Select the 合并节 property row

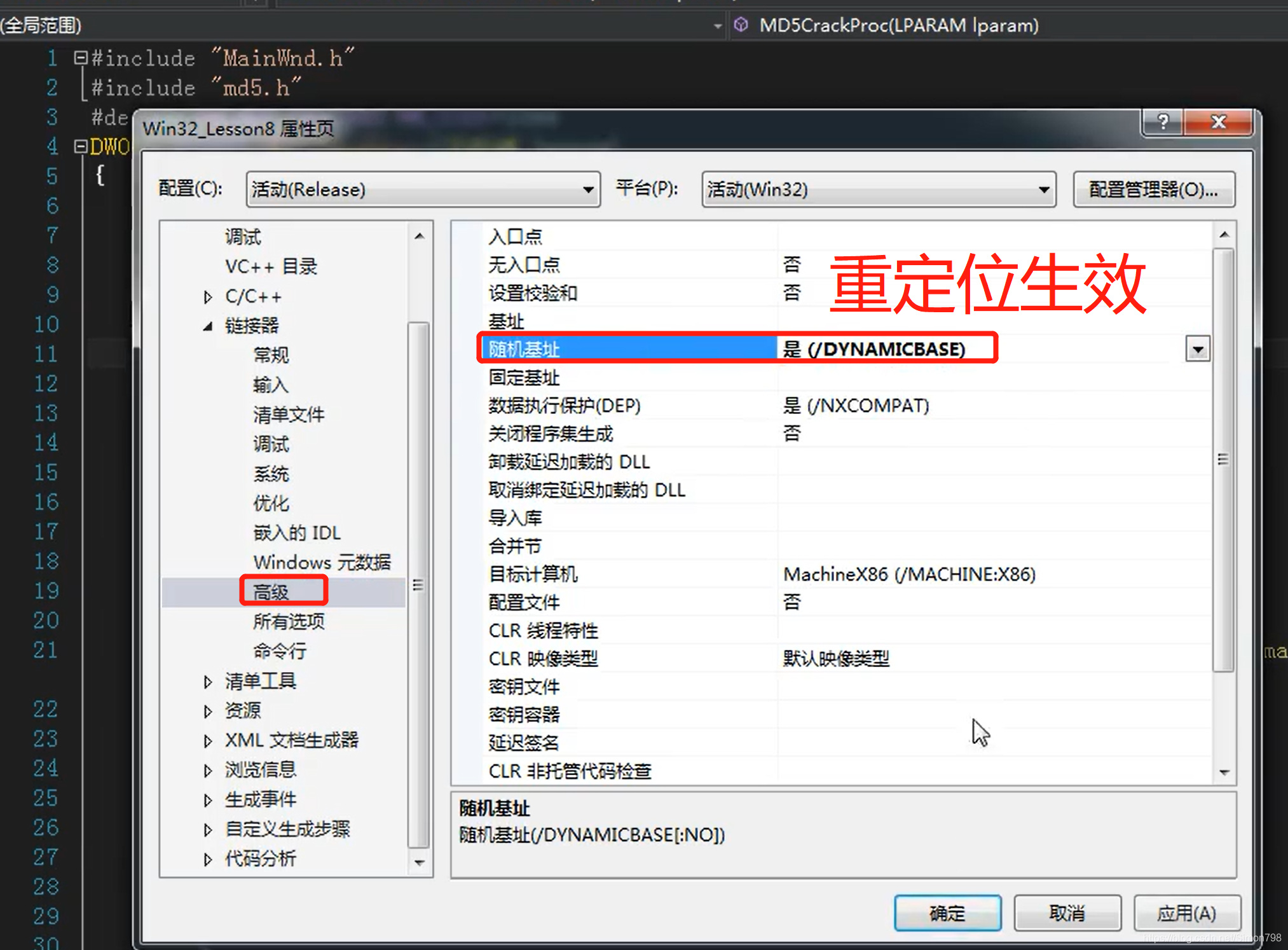[846, 546]
